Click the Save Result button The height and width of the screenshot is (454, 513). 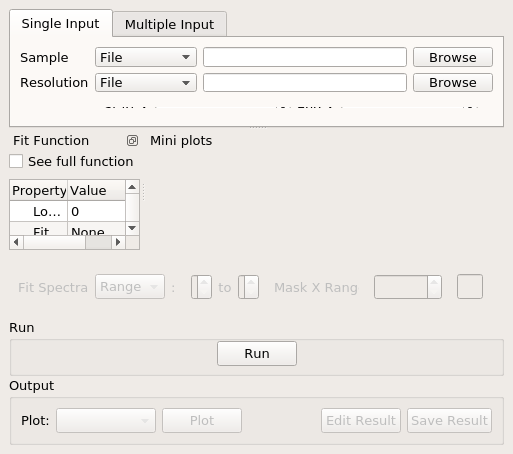point(449,421)
